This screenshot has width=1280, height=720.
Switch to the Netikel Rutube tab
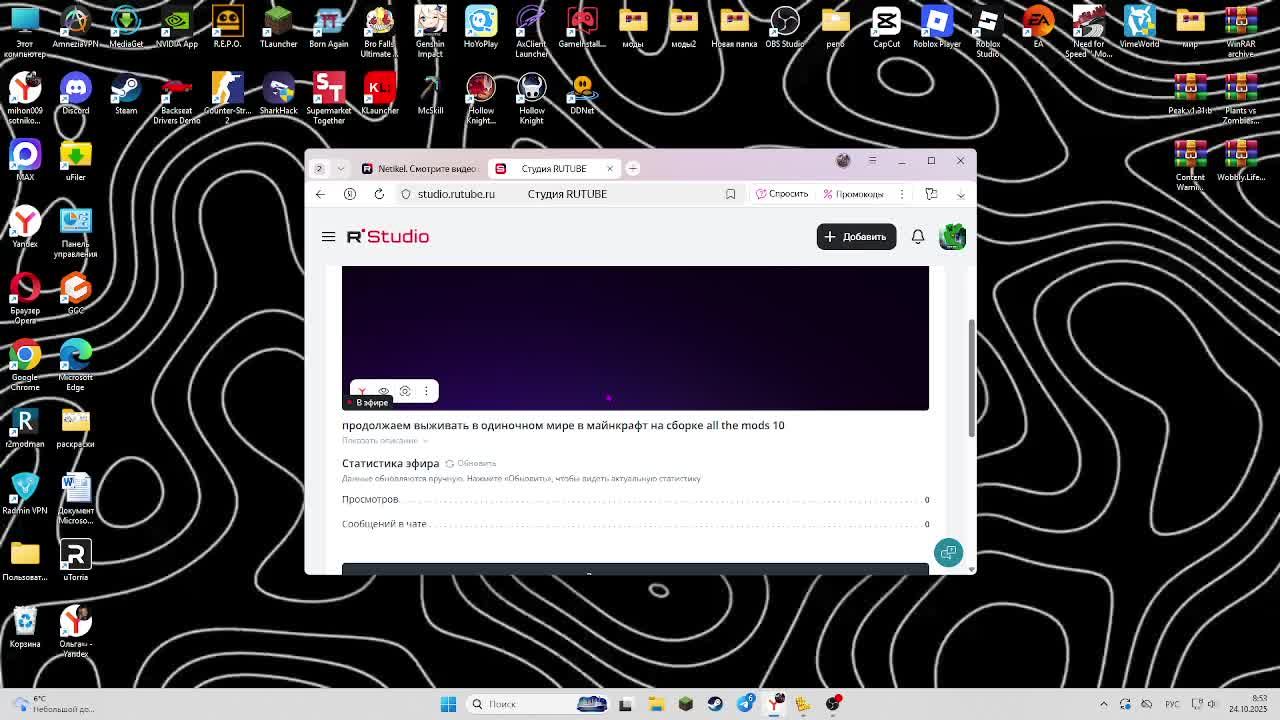click(x=419, y=169)
